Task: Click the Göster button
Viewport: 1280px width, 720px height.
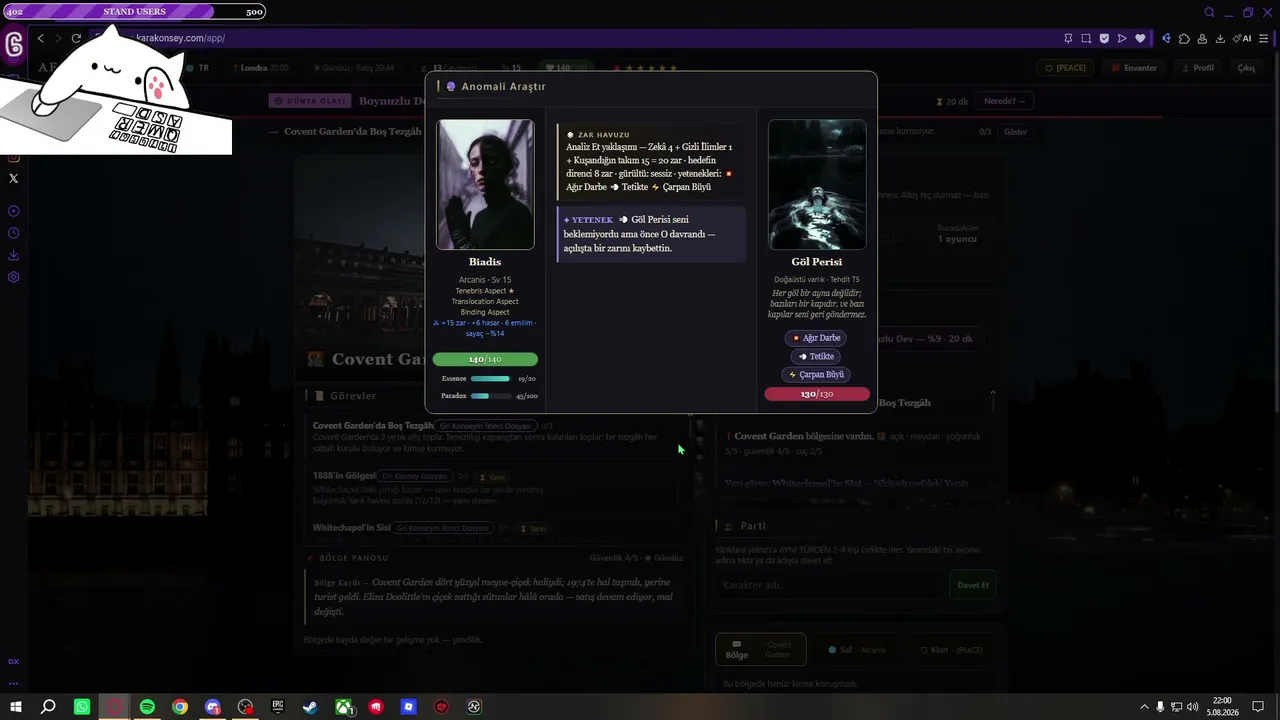Action: coord(1015,132)
